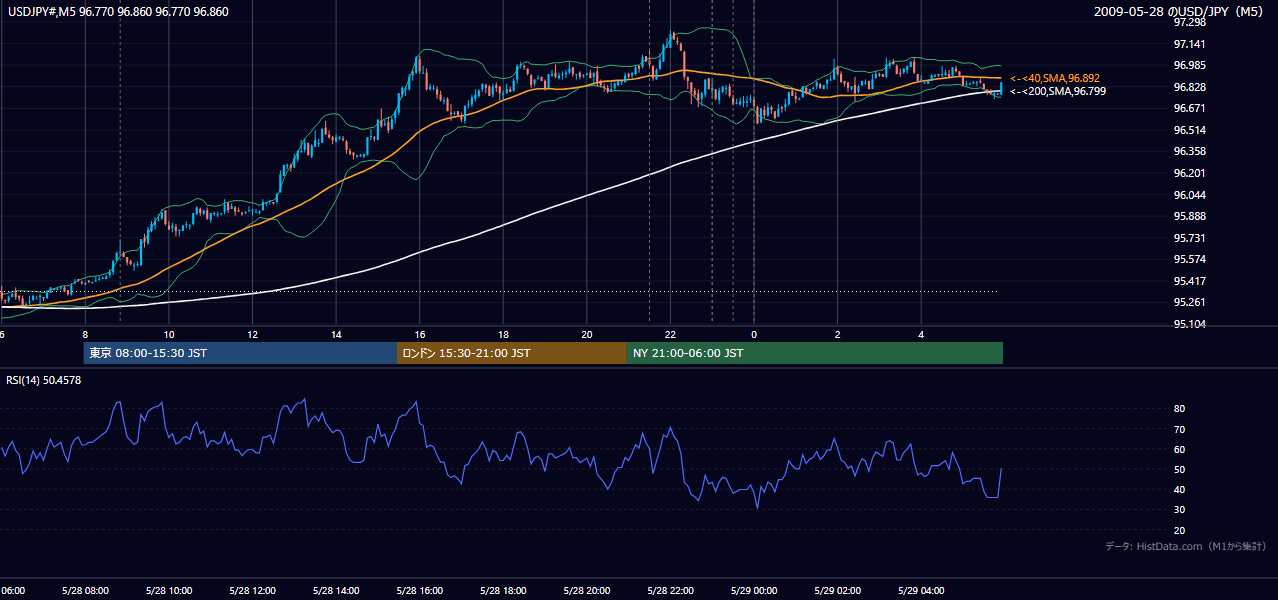Click the 5/29 00:00 bottom time label
Screen dimensions: 1278x600
(754, 591)
